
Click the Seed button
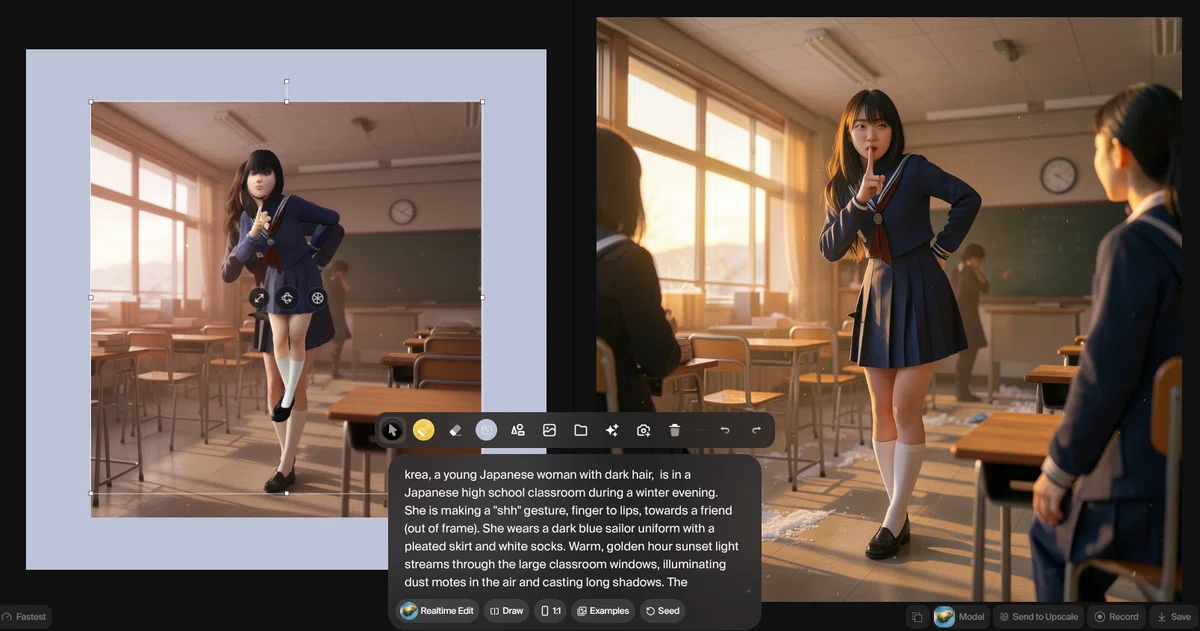point(662,611)
